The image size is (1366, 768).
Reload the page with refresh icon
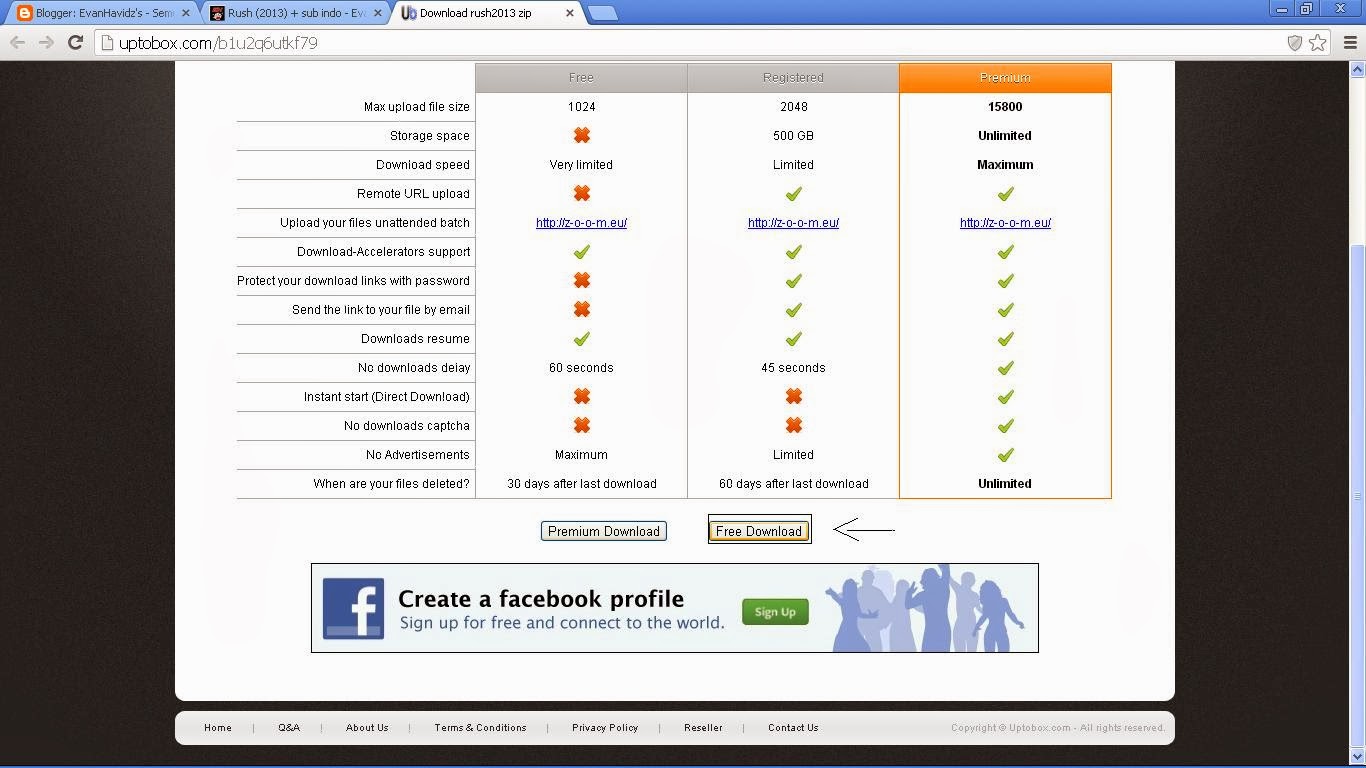point(75,43)
